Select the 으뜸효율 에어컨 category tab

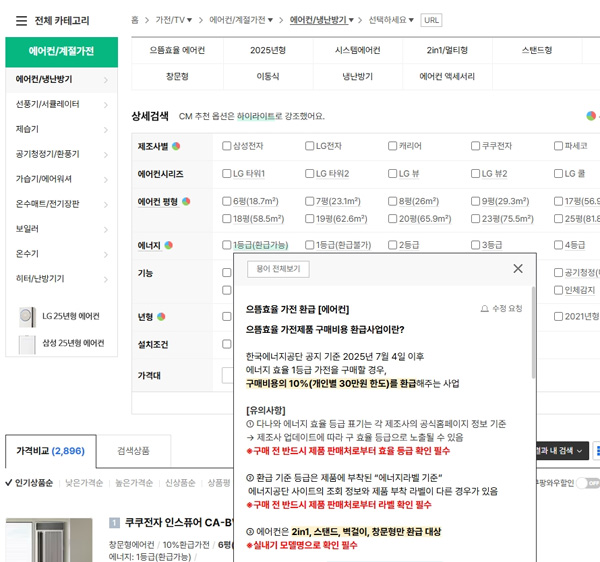pyautogui.click(x=177, y=50)
